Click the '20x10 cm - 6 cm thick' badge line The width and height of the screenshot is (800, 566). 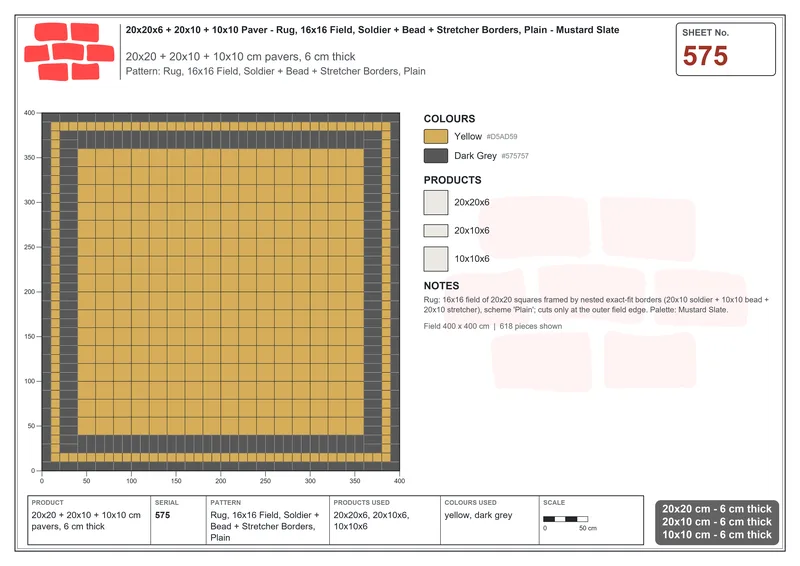717,522
